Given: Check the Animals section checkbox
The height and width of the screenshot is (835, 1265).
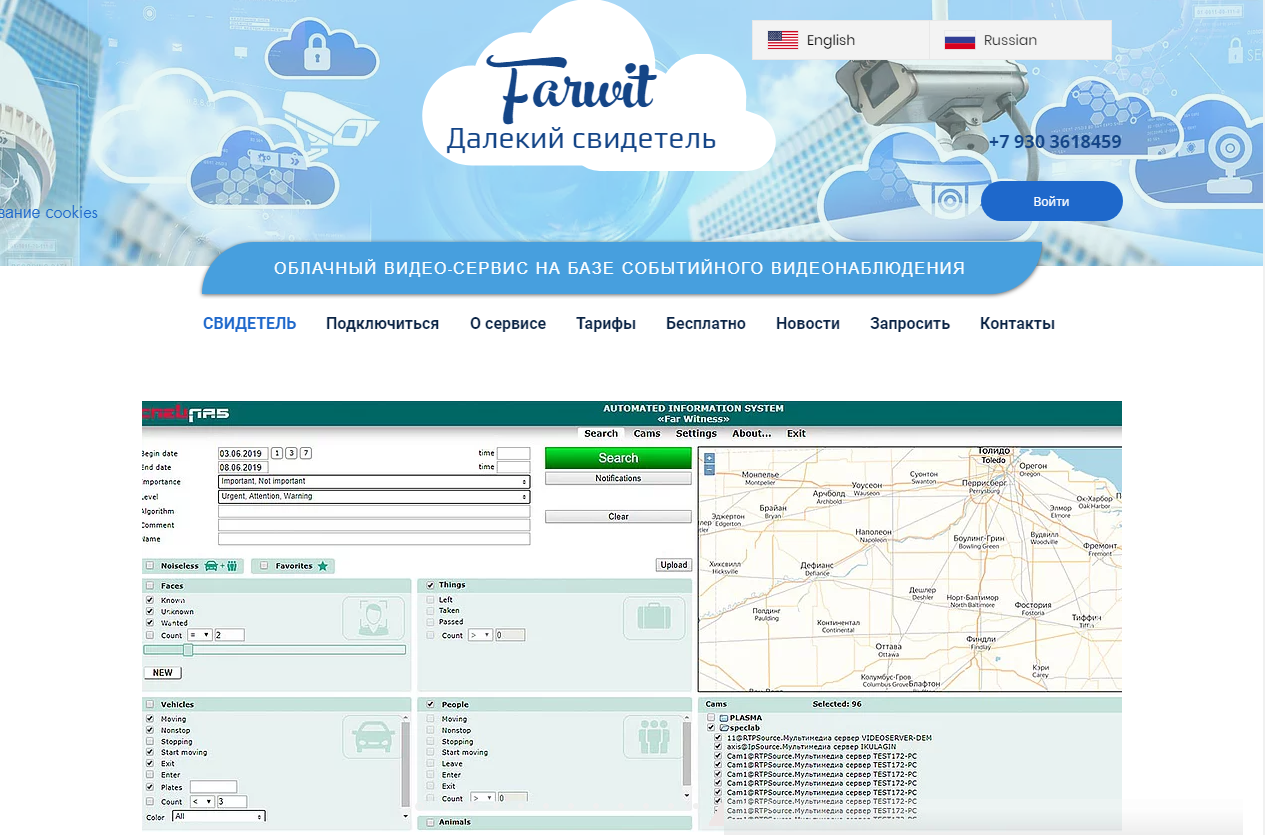Looking at the screenshot, I should click(x=430, y=823).
